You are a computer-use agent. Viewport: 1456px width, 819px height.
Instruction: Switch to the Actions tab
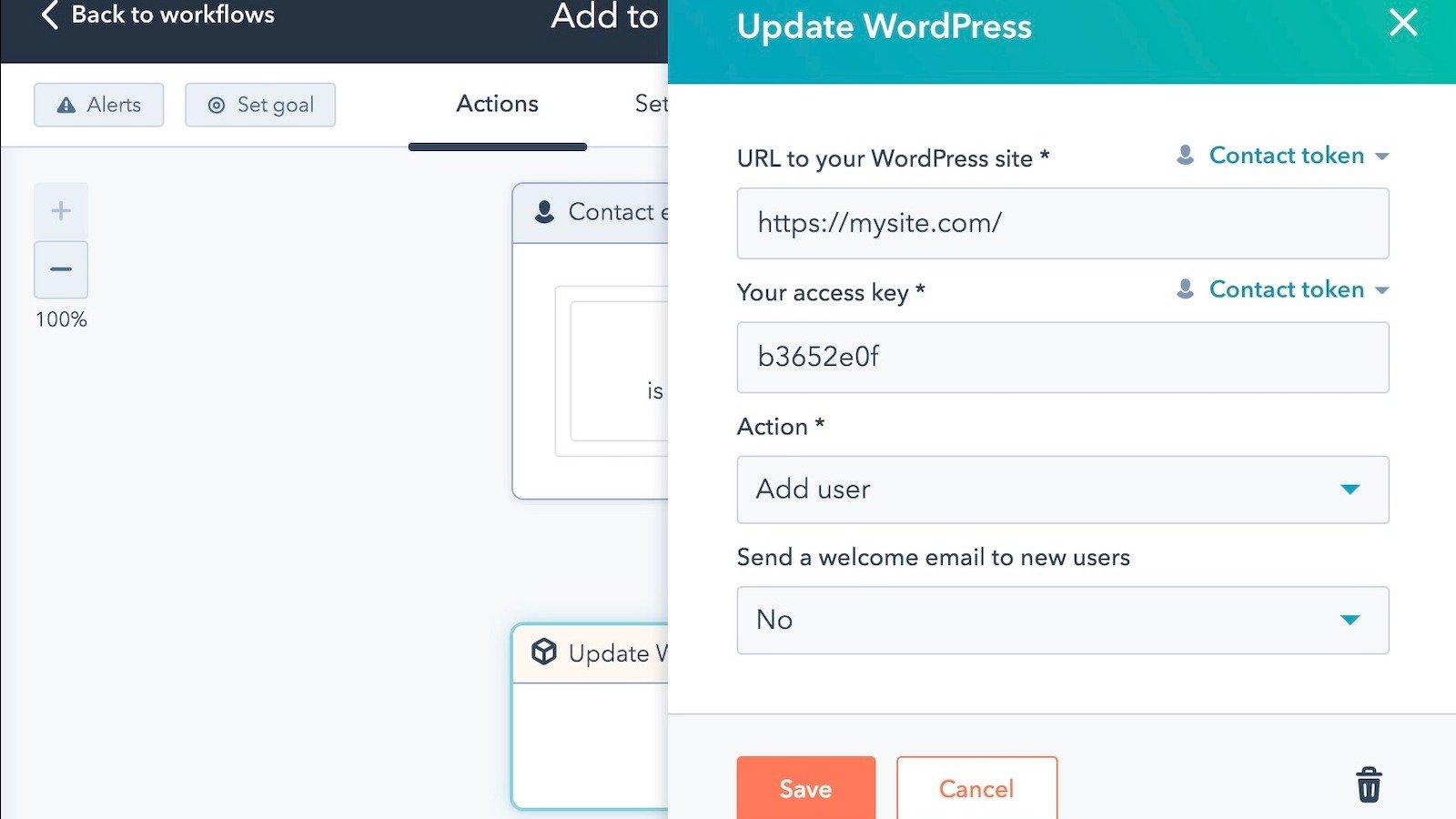pyautogui.click(x=497, y=104)
